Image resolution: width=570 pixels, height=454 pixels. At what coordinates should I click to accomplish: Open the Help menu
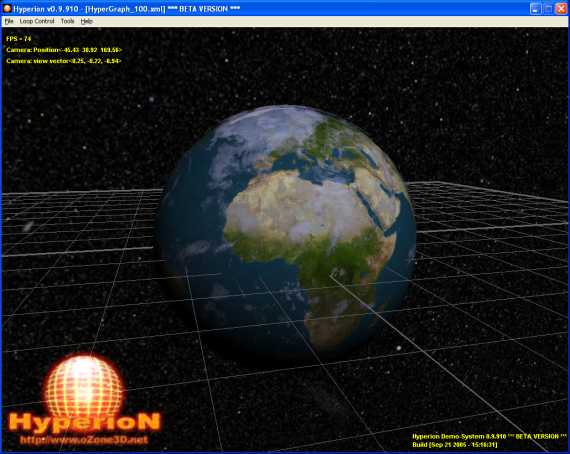[x=87, y=21]
